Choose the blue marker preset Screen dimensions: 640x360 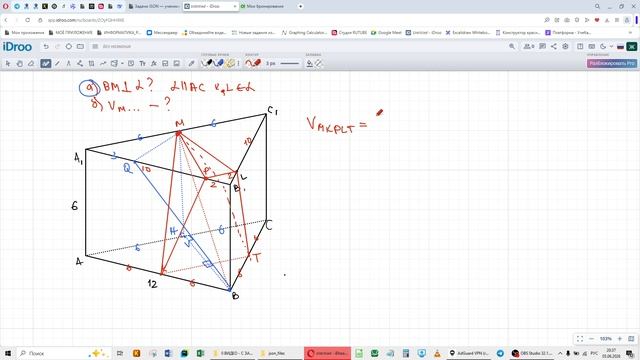219,63
